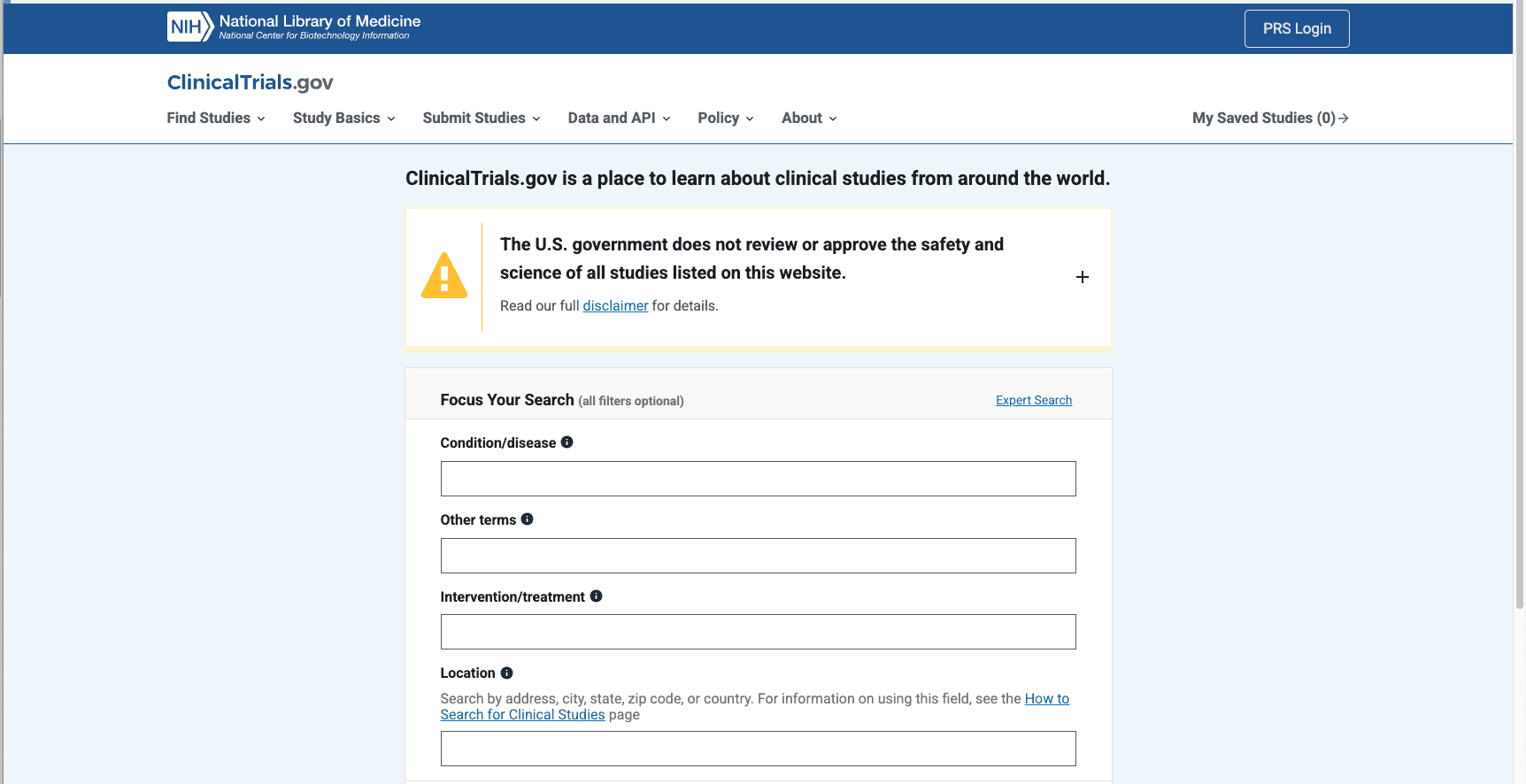Image resolution: width=1526 pixels, height=784 pixels.
Task: Click the NIH National Library of Medicine logo
Action: click(293, 27)
